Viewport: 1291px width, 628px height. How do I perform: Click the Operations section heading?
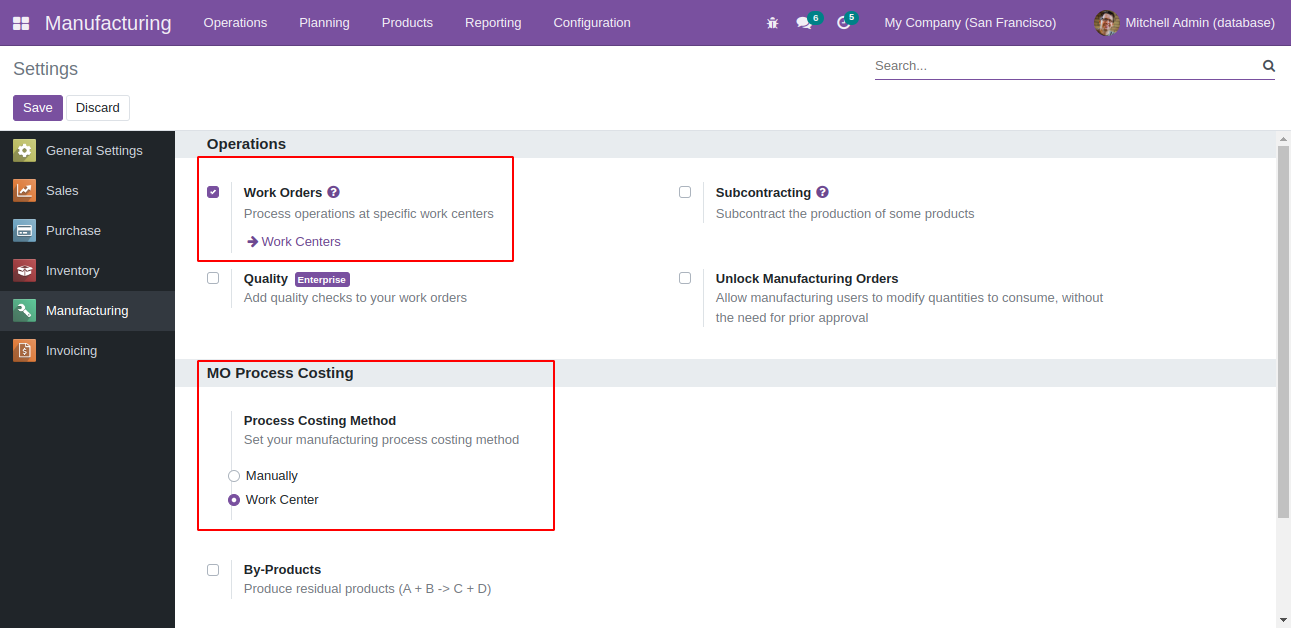(246, 144)
